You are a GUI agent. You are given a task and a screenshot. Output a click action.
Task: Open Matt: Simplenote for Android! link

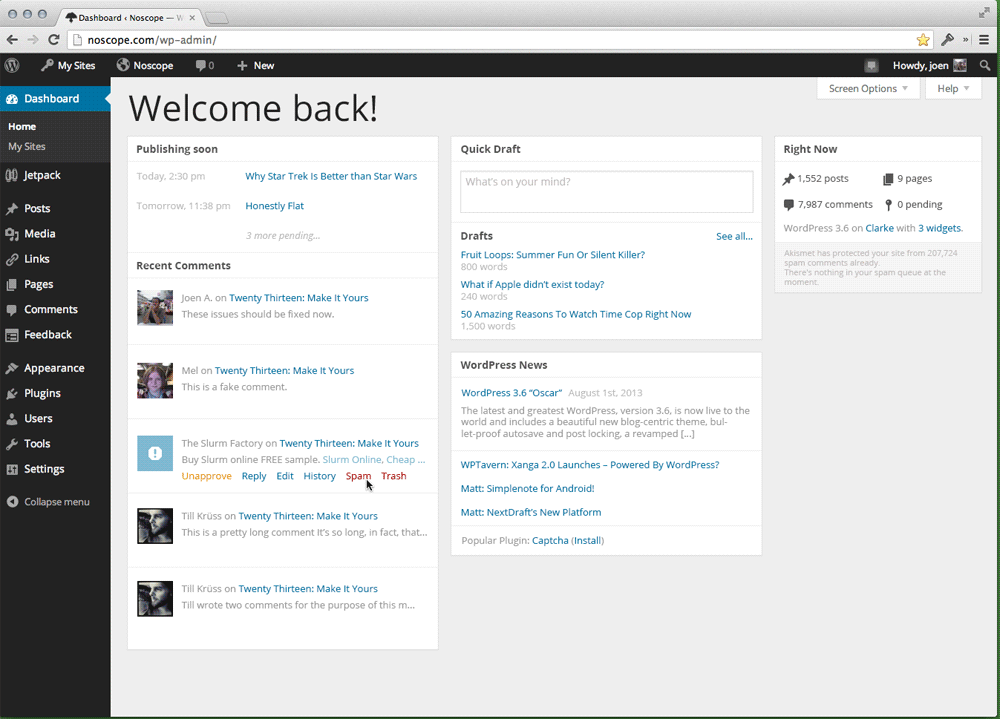pyautogui.click(x=527, y=489)
